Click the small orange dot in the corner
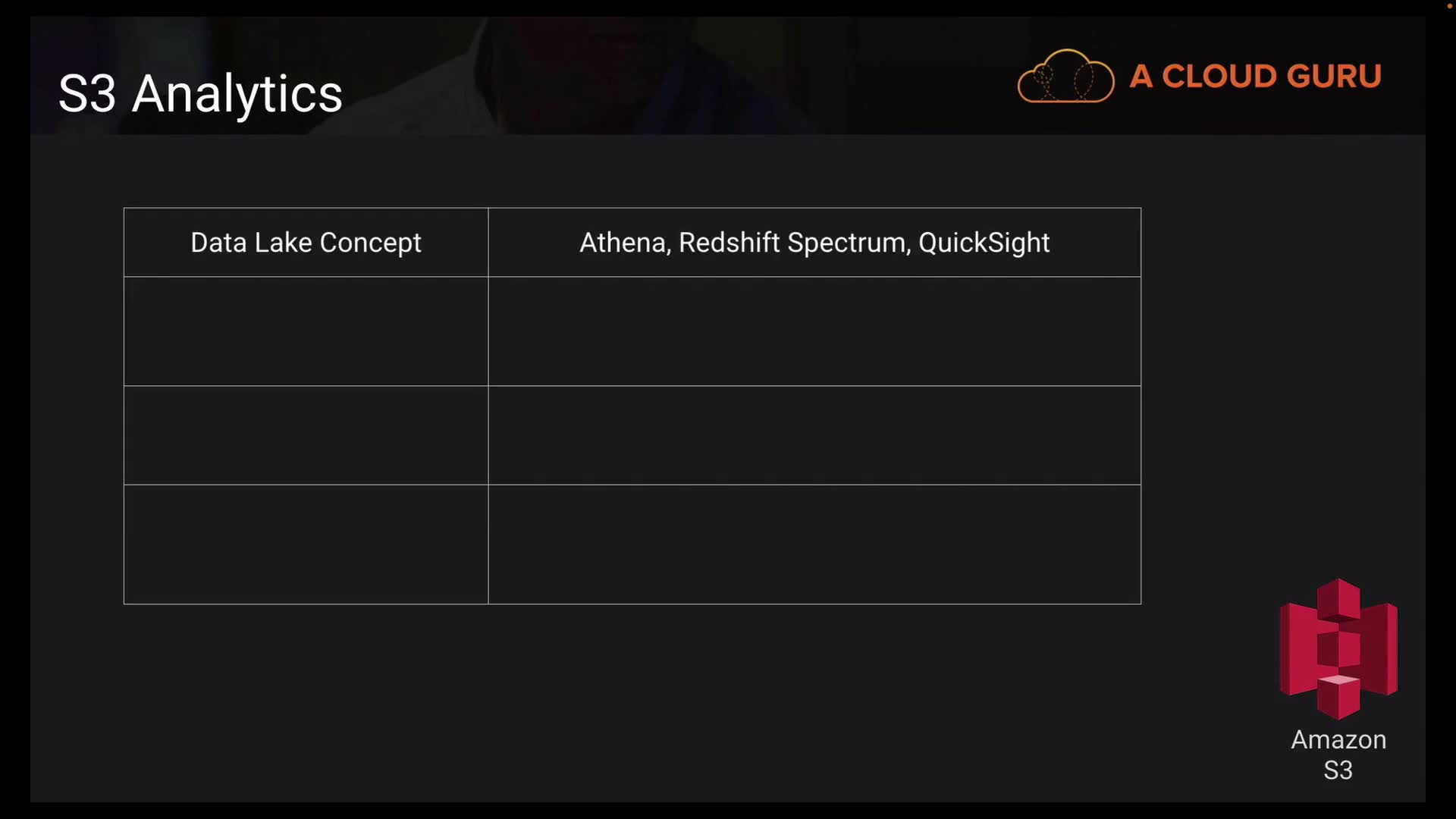 click(x=1449, y=6)
